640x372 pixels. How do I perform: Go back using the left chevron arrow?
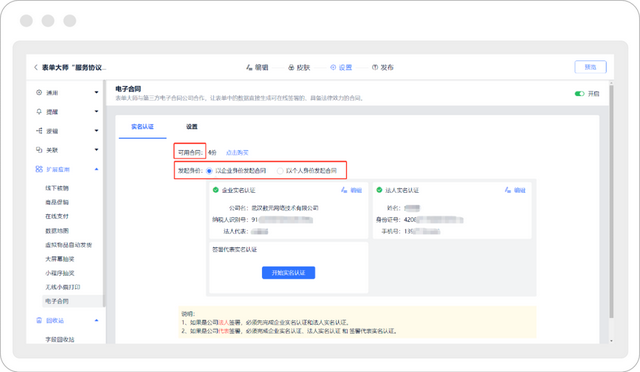coord(36,67)
